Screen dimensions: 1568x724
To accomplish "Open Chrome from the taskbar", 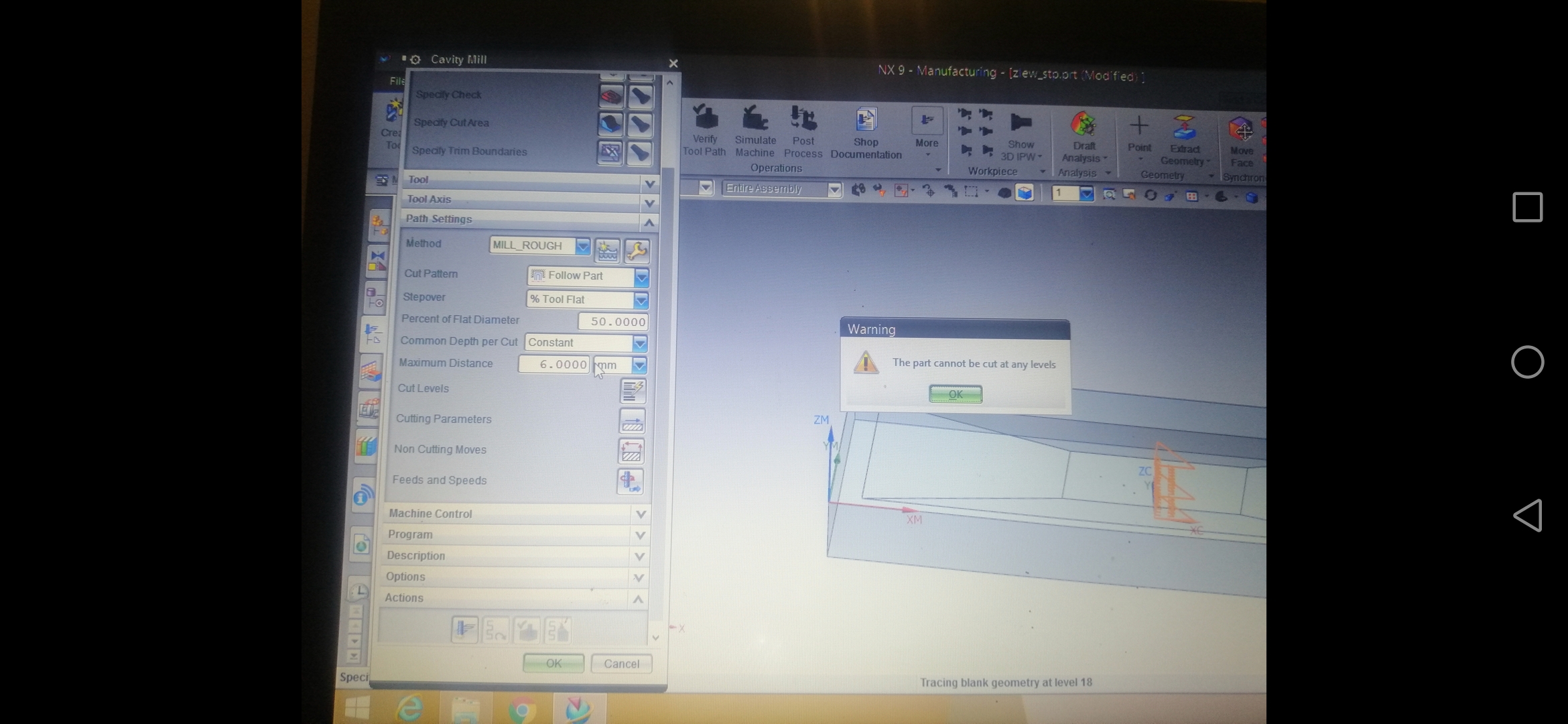I will [x=522, y=710].
